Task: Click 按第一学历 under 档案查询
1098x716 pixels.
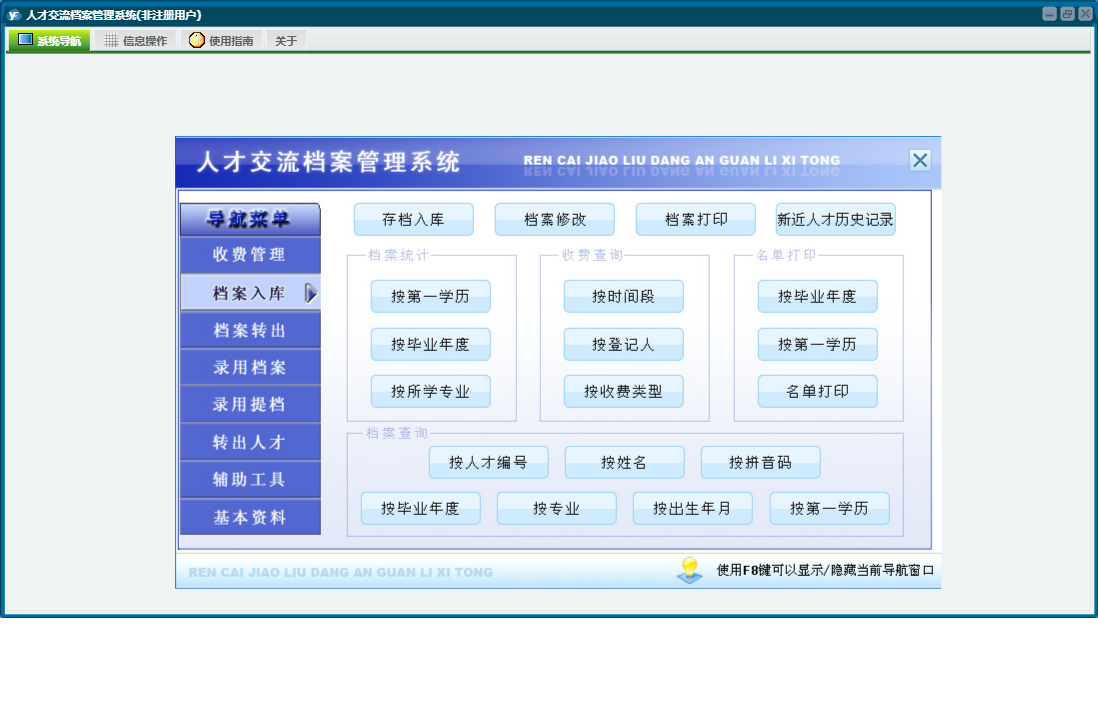Action: 830,508
